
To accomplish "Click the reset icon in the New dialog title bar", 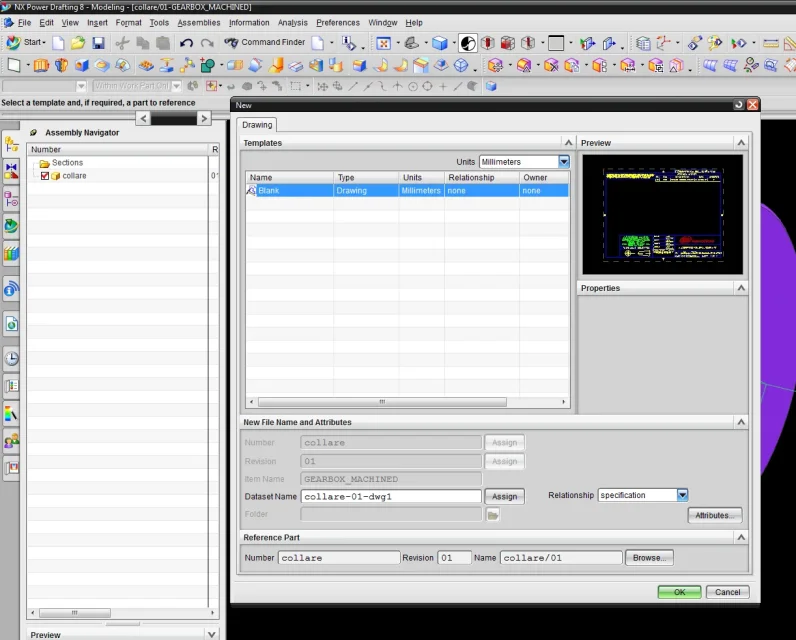I will point(739,105).
